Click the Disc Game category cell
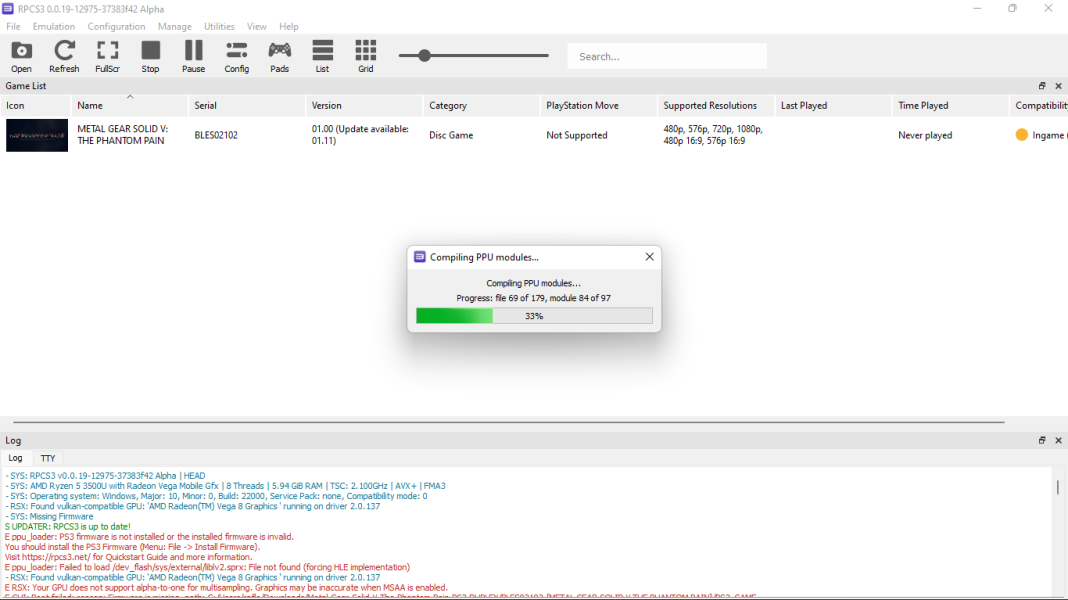Image resolution: width=1068 pixels, height=600 pixels. [x=451, y=135]
